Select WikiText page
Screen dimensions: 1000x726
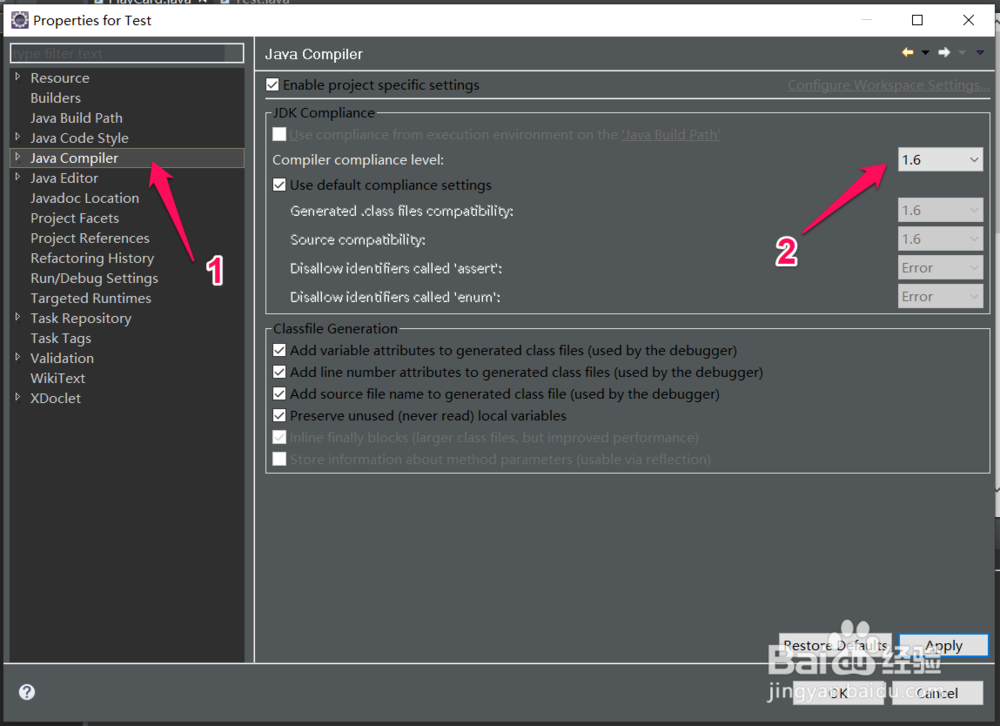tap(58, 378)
